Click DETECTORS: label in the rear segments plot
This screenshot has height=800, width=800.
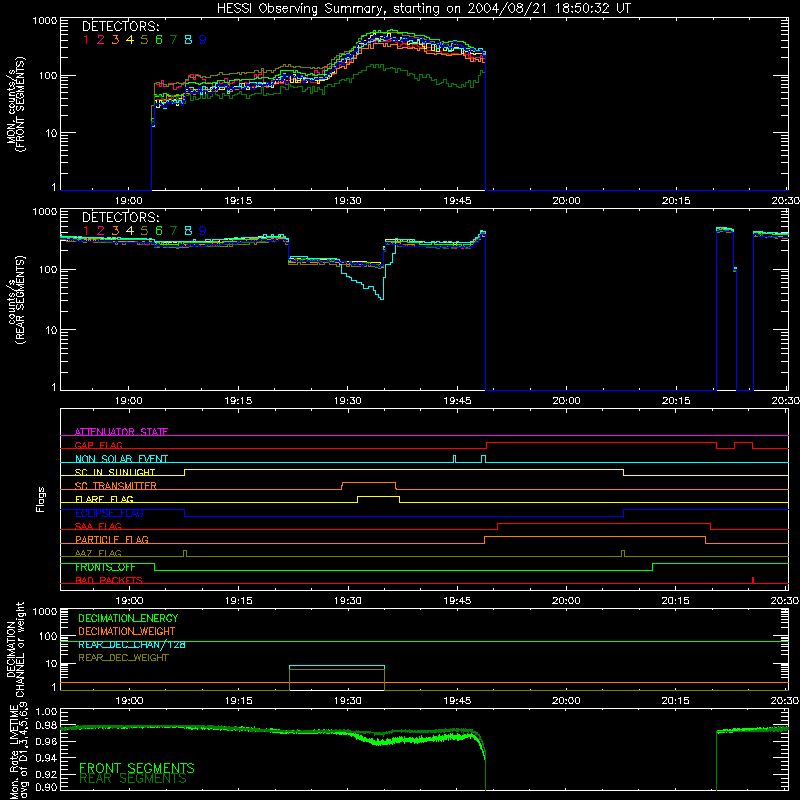point(121,217)
